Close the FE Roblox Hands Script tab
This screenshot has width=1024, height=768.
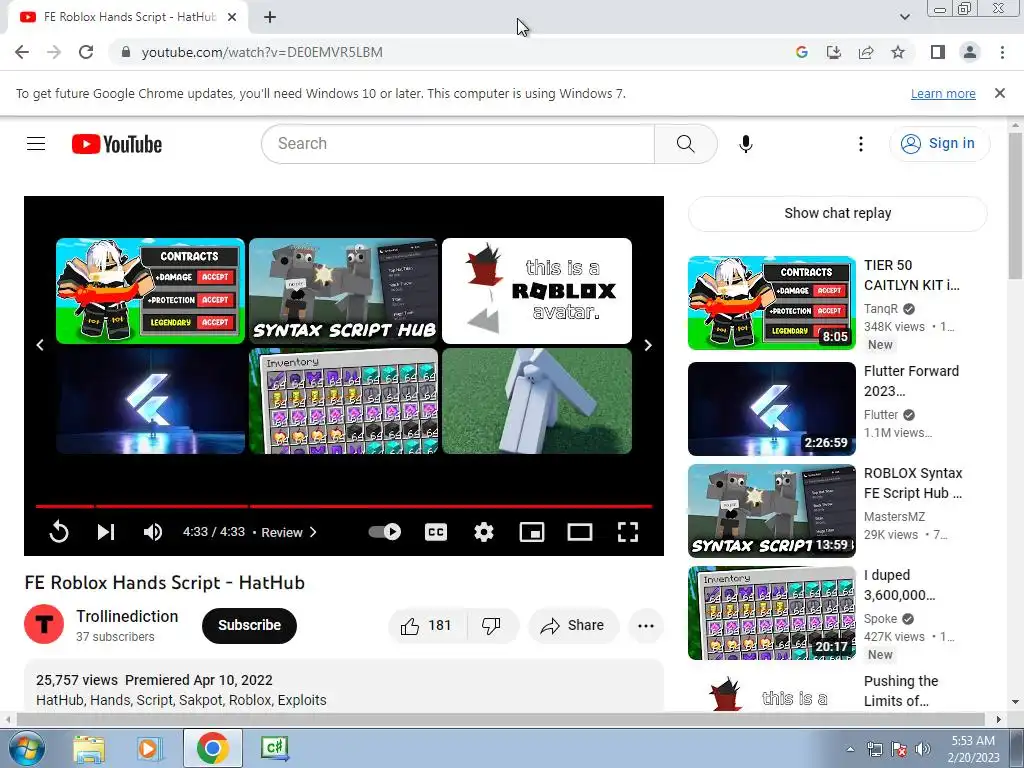232,17
